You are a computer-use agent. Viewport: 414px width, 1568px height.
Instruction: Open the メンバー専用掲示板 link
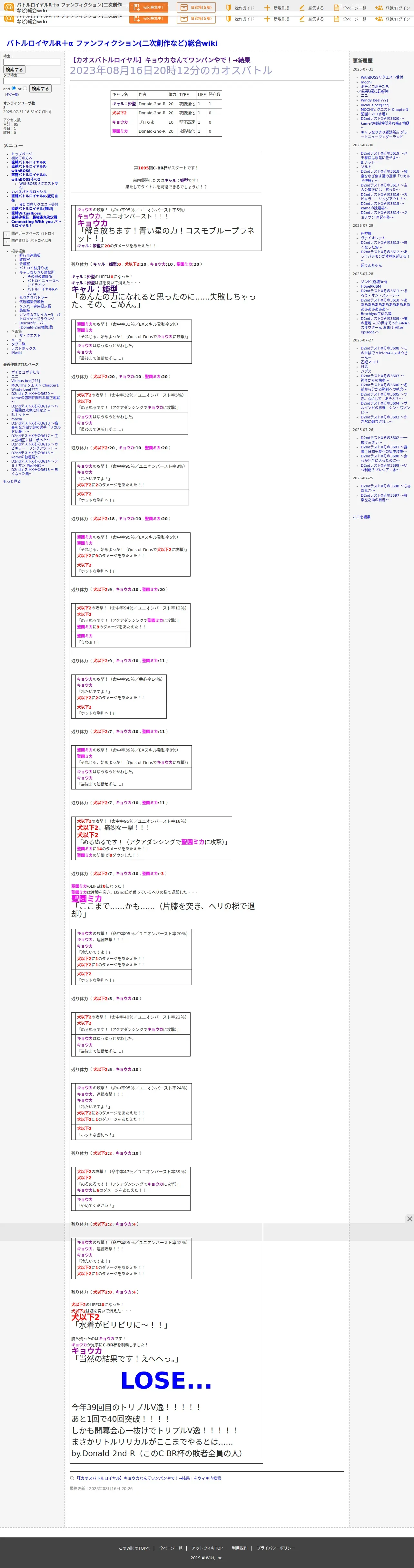[35, 306]
